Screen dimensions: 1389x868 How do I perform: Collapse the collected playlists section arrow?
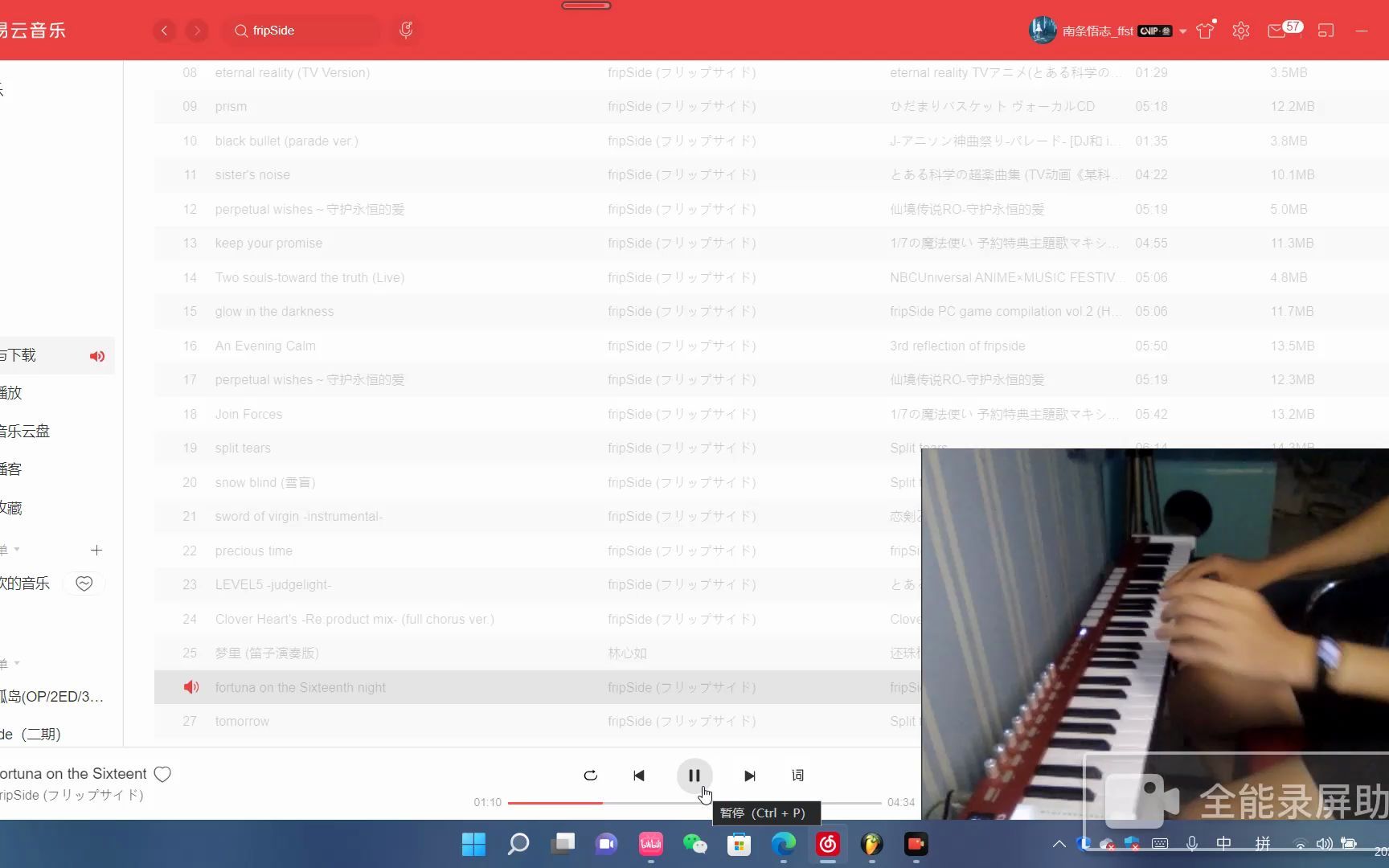(x=17, y=663)
